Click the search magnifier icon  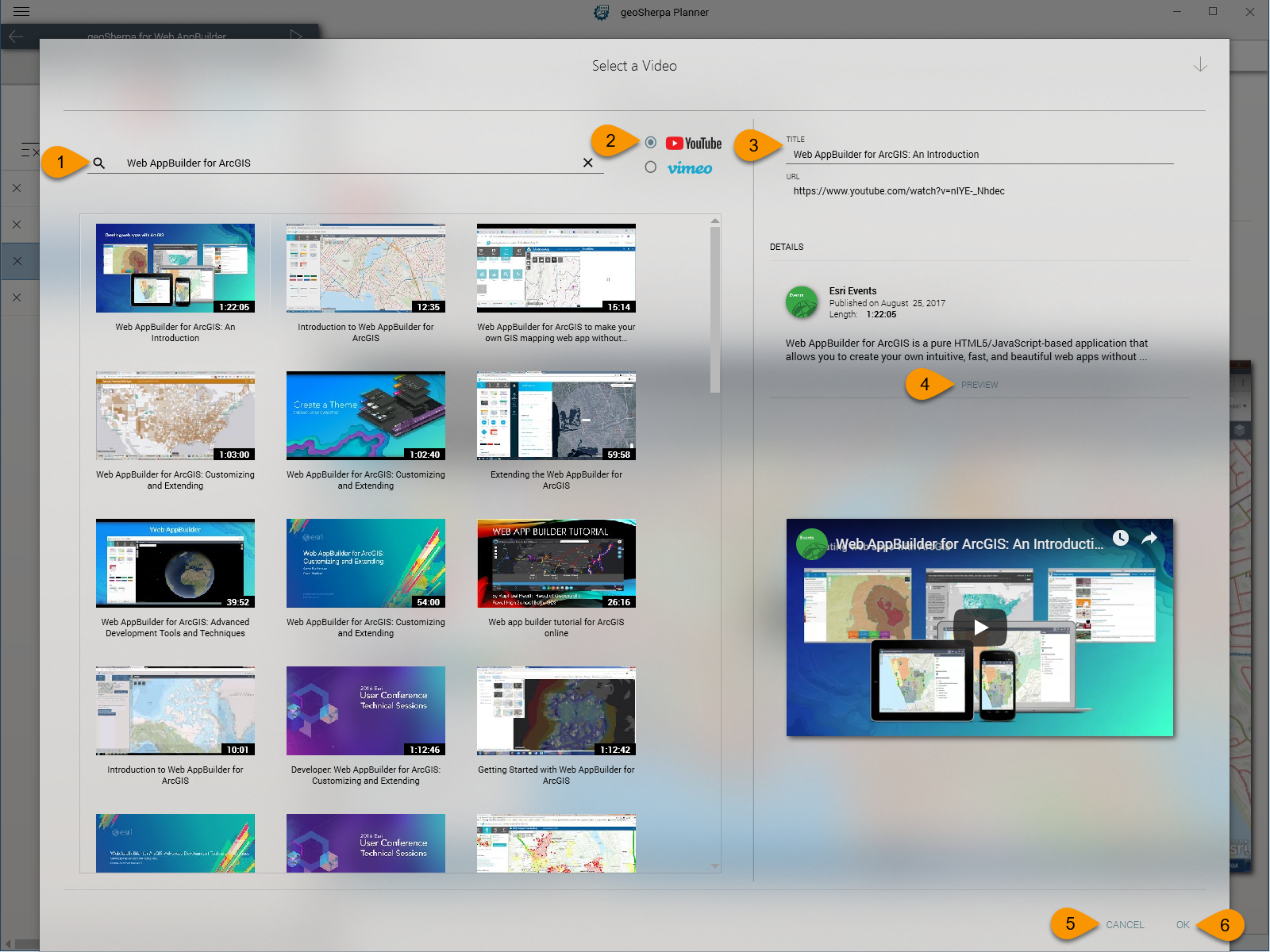coord(99,163)
